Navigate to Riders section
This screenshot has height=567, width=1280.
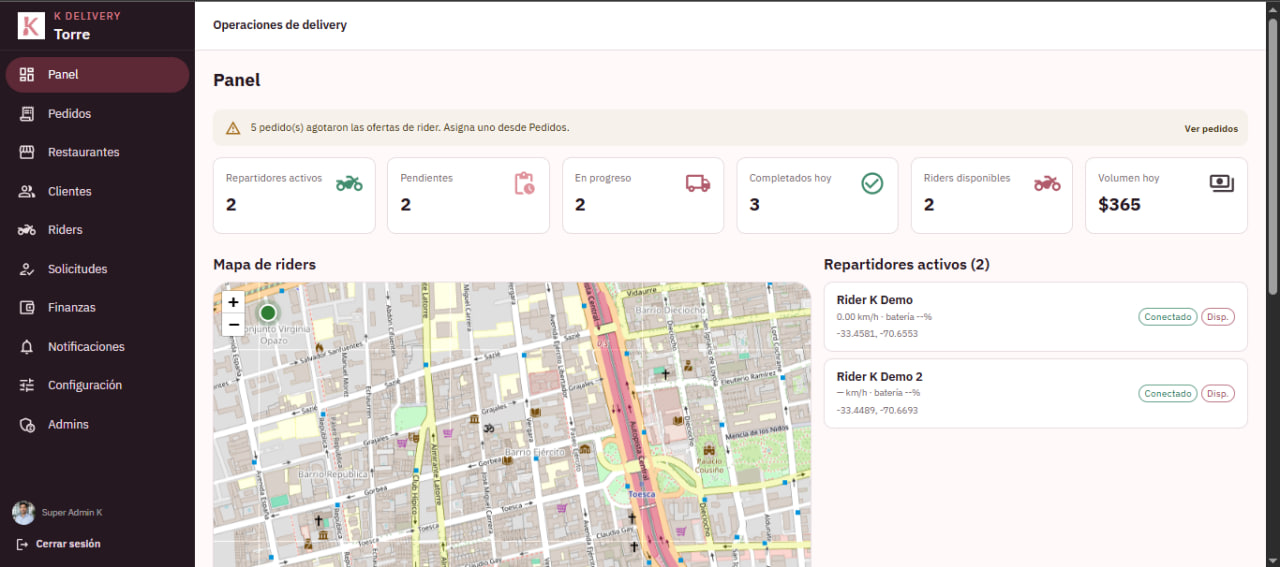[97, 230]
